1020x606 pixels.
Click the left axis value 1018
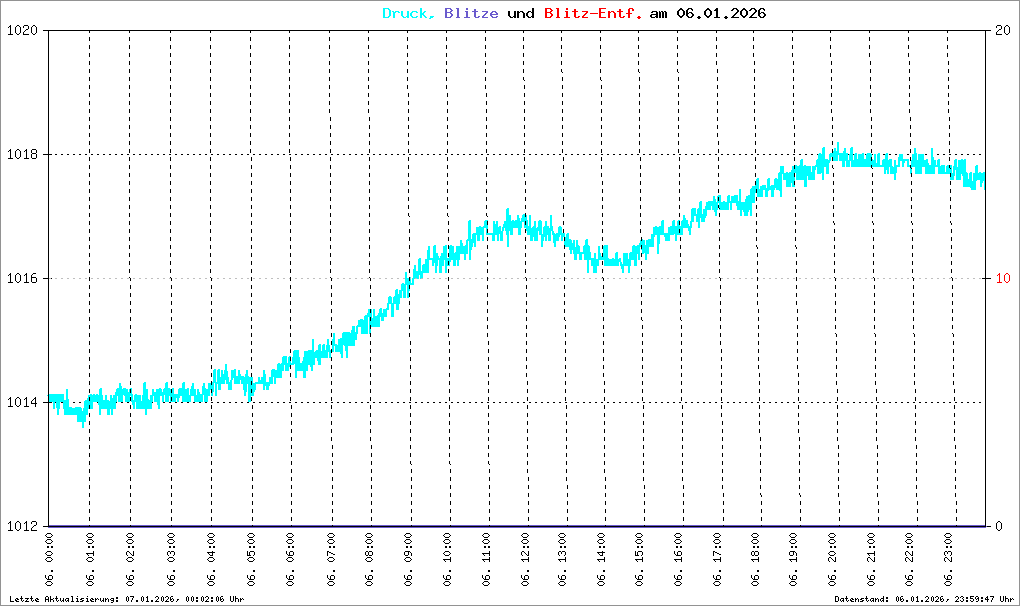[x=22, y=155]
